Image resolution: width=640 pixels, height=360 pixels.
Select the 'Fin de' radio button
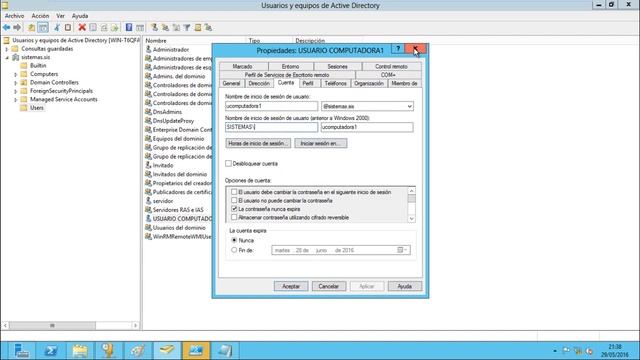234,250
